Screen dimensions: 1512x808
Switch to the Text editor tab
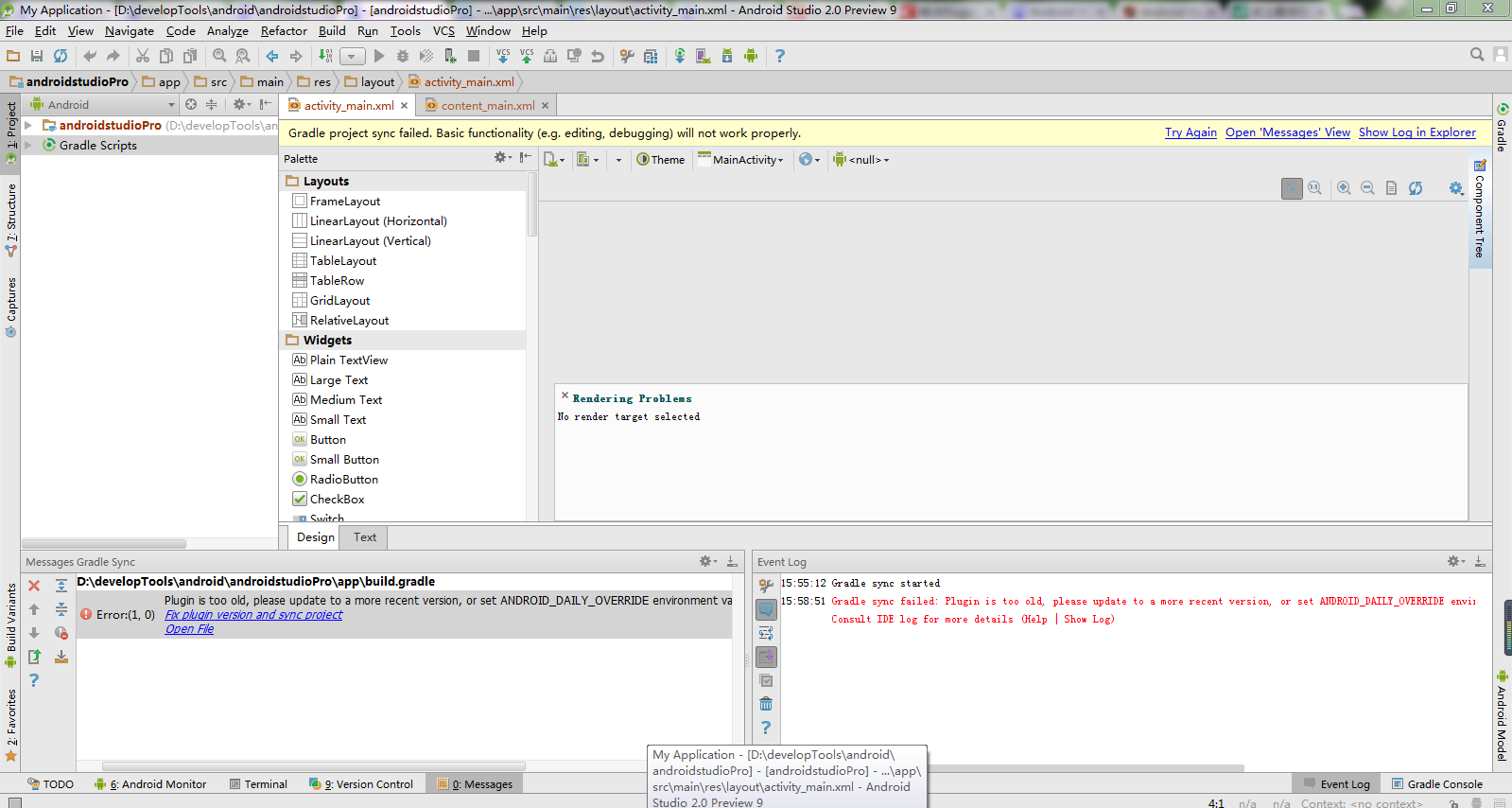tap(365, 537)
